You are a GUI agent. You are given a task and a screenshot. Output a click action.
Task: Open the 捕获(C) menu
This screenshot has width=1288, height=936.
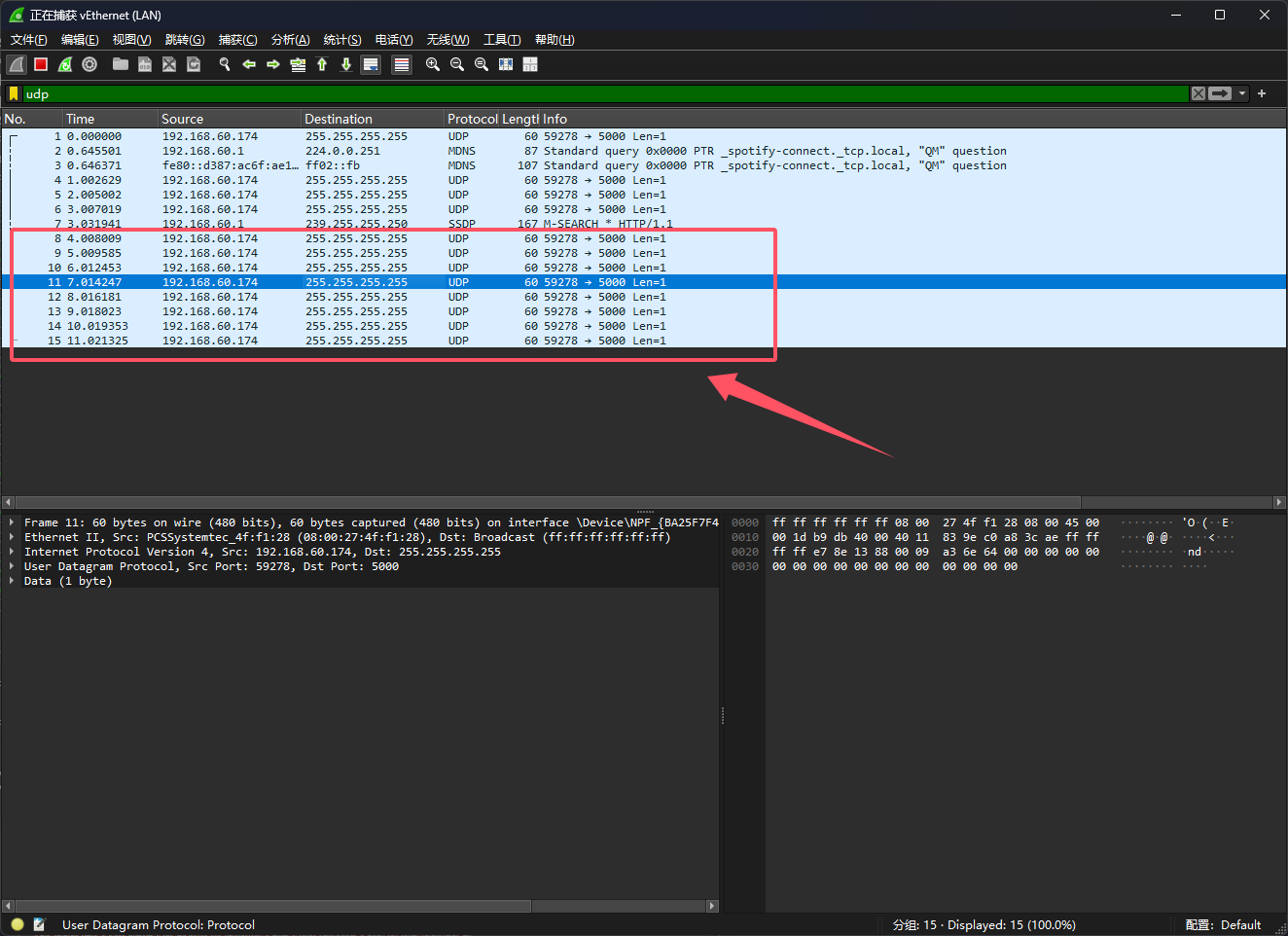pos(237,40)
